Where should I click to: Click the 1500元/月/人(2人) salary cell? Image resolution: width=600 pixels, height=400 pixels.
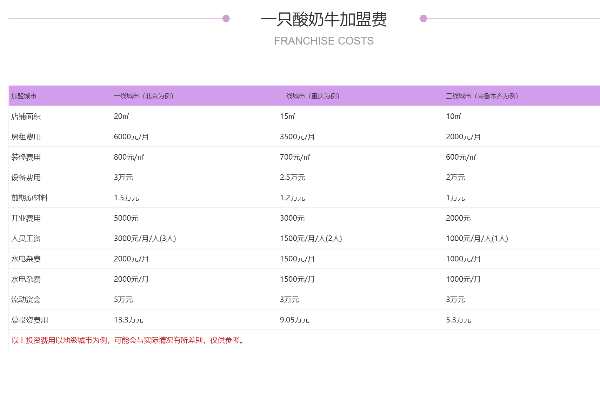311,238
